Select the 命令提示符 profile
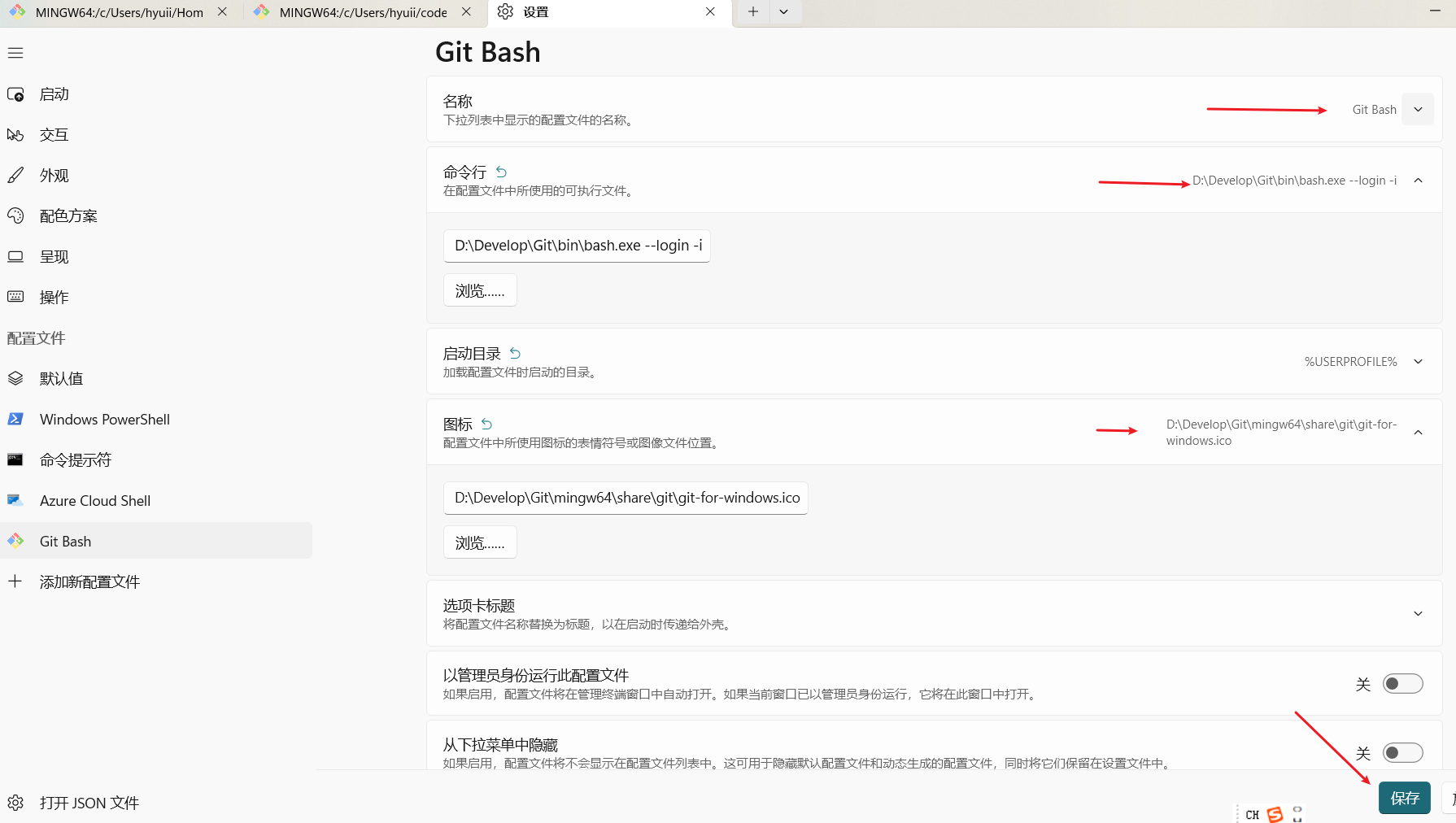Viewport: 1456px width, 823px height. tap(156, 460)
